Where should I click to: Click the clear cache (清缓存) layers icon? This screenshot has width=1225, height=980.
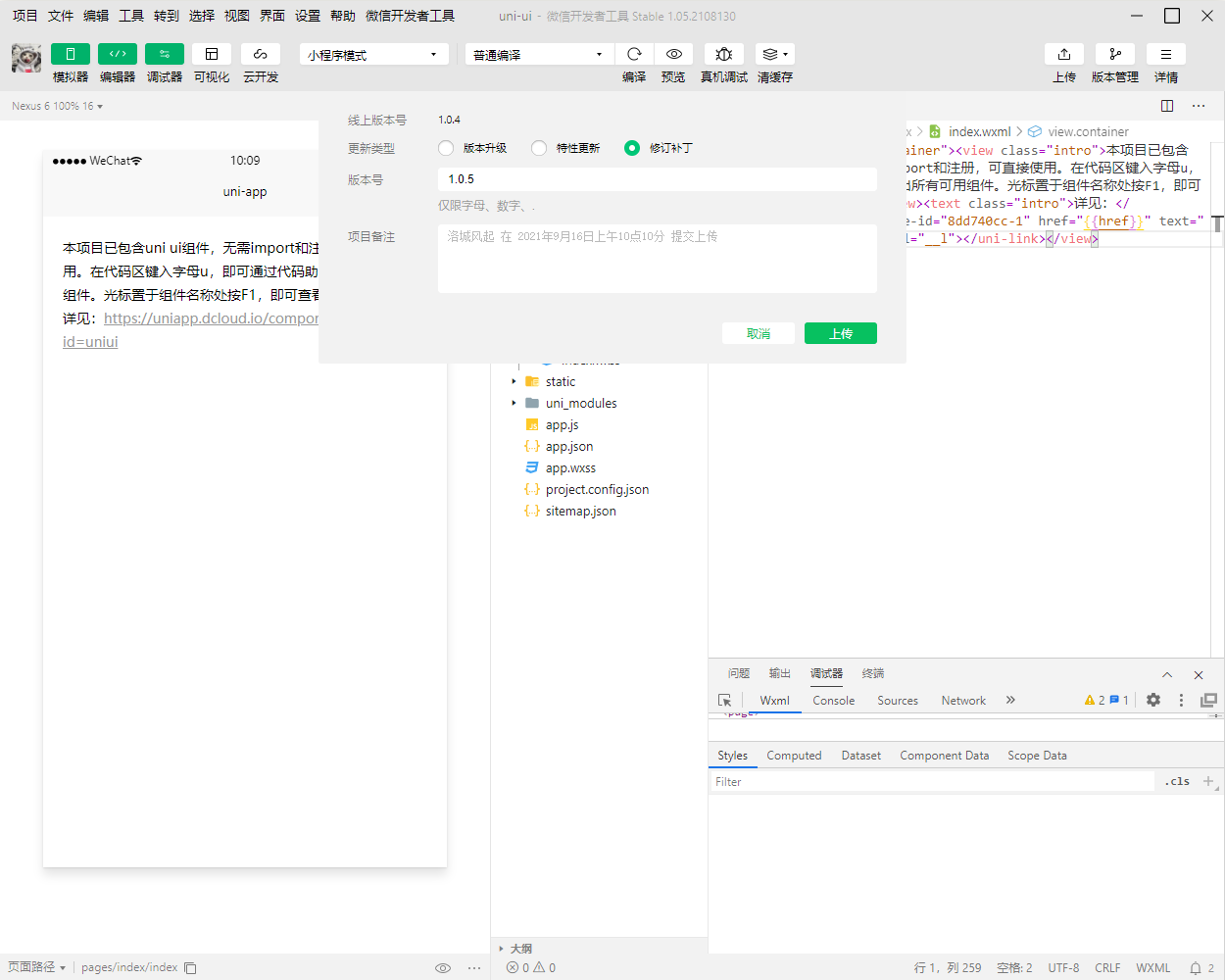point(774,54)
